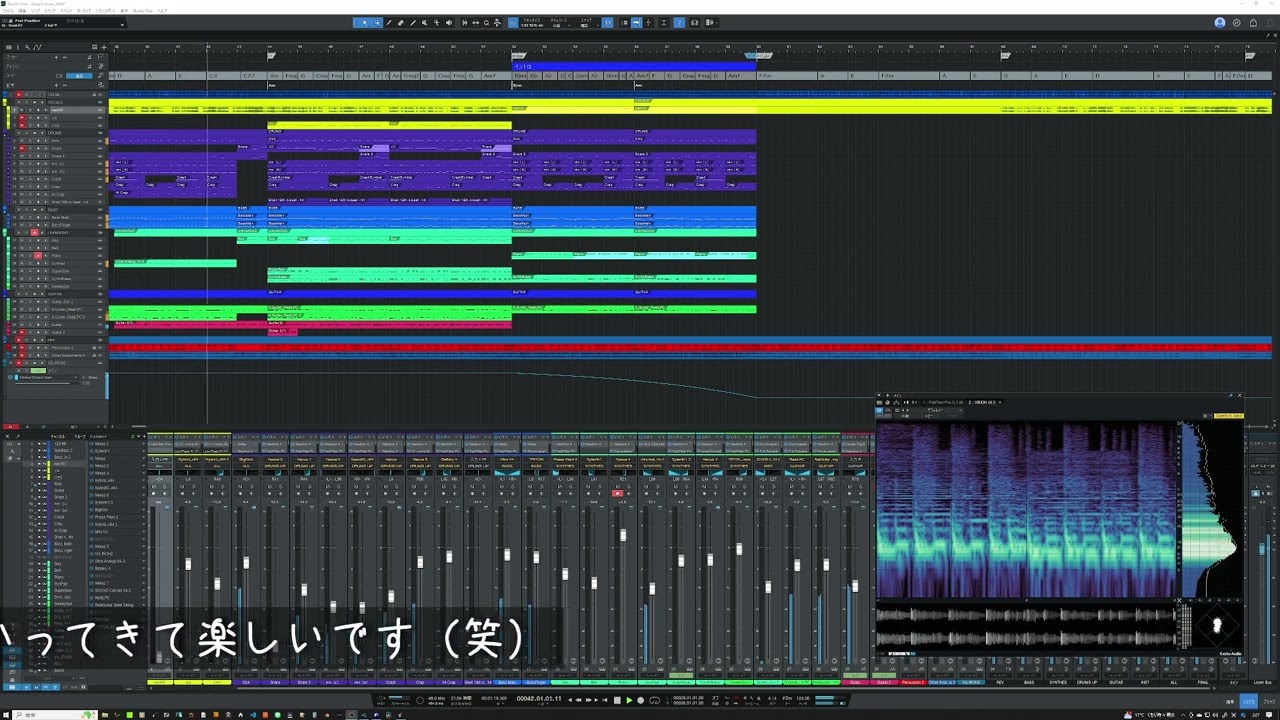Toggle loop mode in the transport bar

(x=654, y=700)
